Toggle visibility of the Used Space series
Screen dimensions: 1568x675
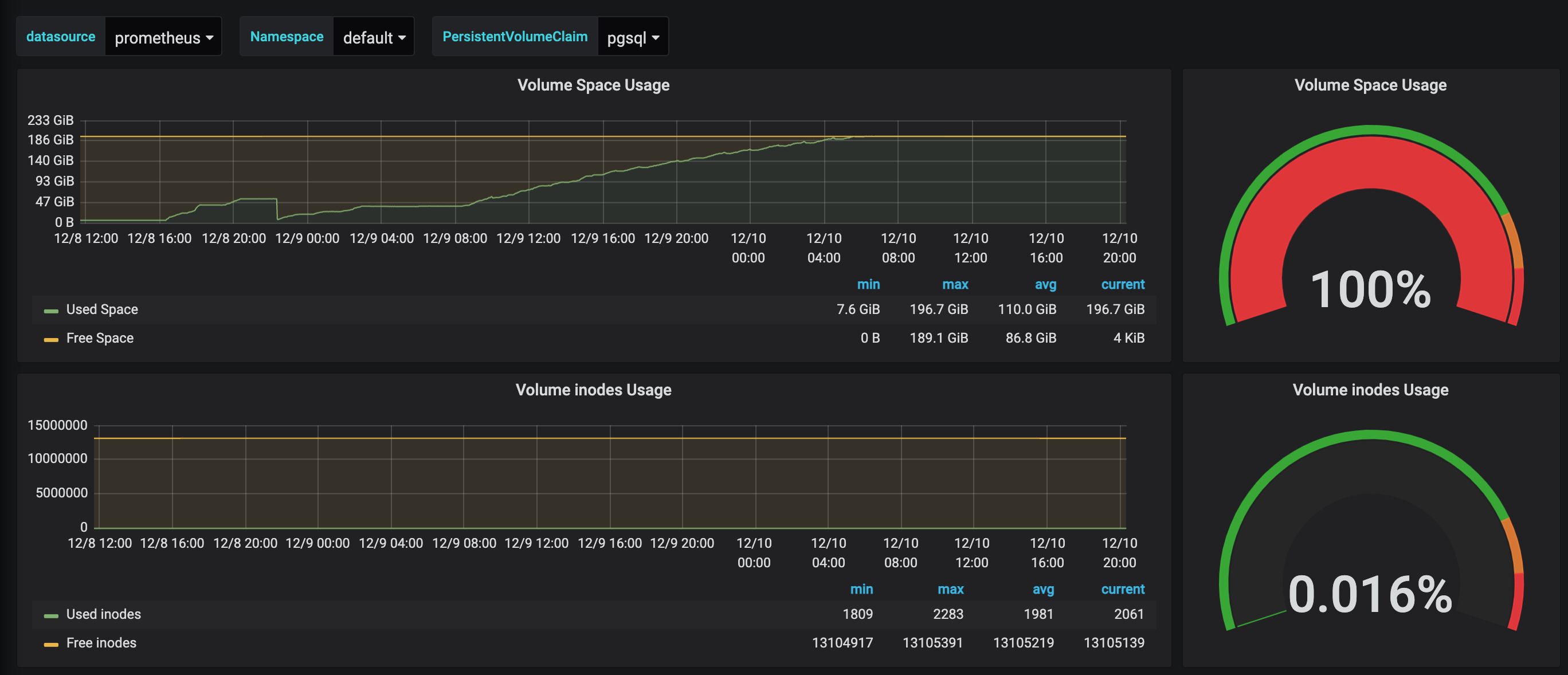coord(101,309)
